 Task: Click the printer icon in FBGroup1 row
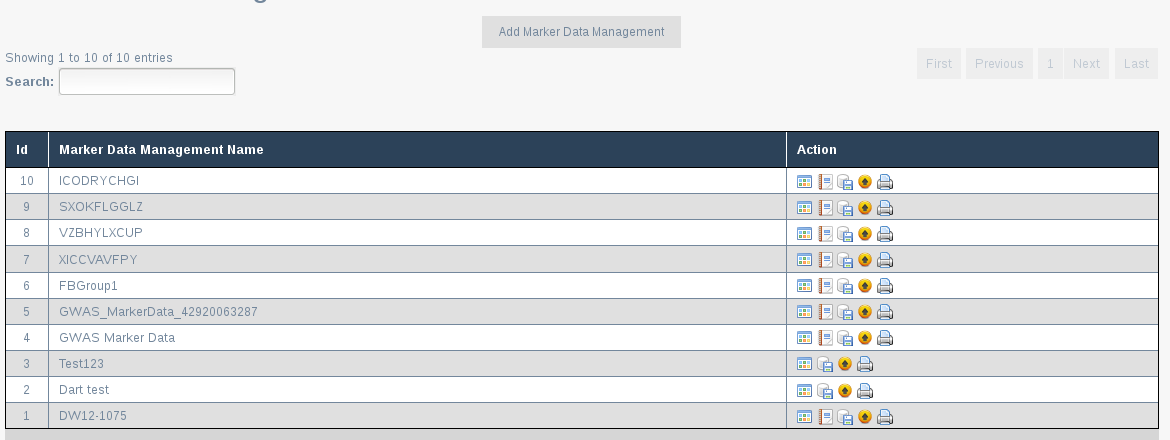point(885,286)
